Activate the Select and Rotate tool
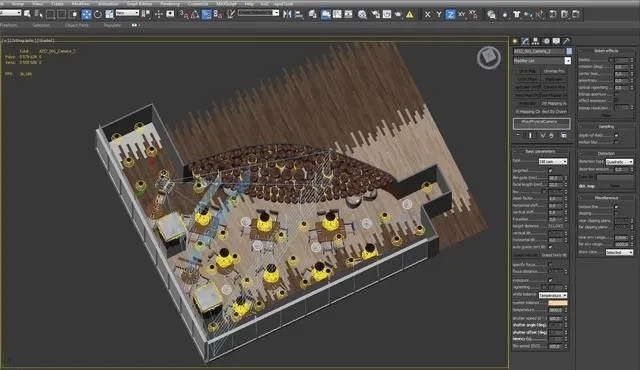Image resolution: width=640 pixels, height=370 pixels. (x=98, y=14)
